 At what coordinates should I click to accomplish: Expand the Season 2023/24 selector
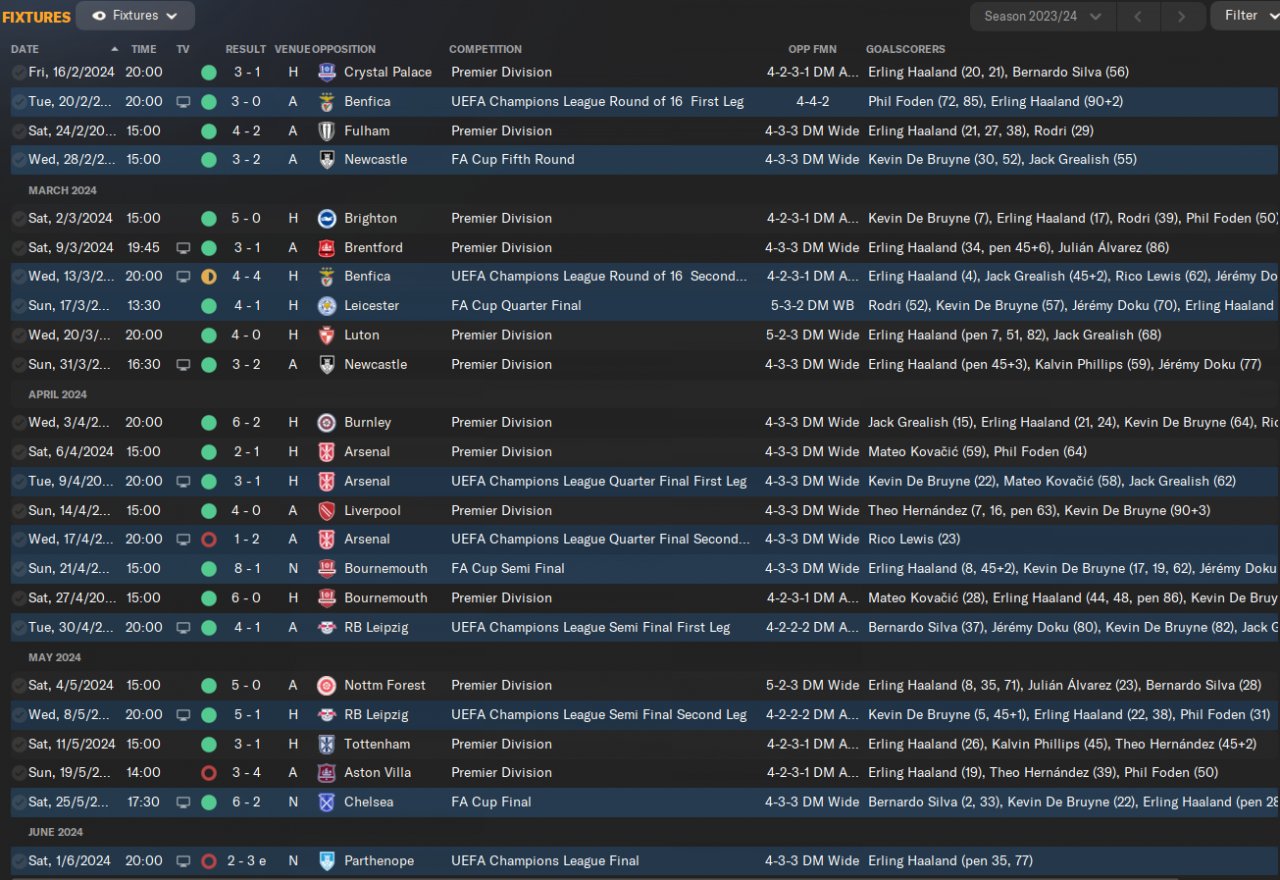pyautogui.click(x=1043, y=16)
